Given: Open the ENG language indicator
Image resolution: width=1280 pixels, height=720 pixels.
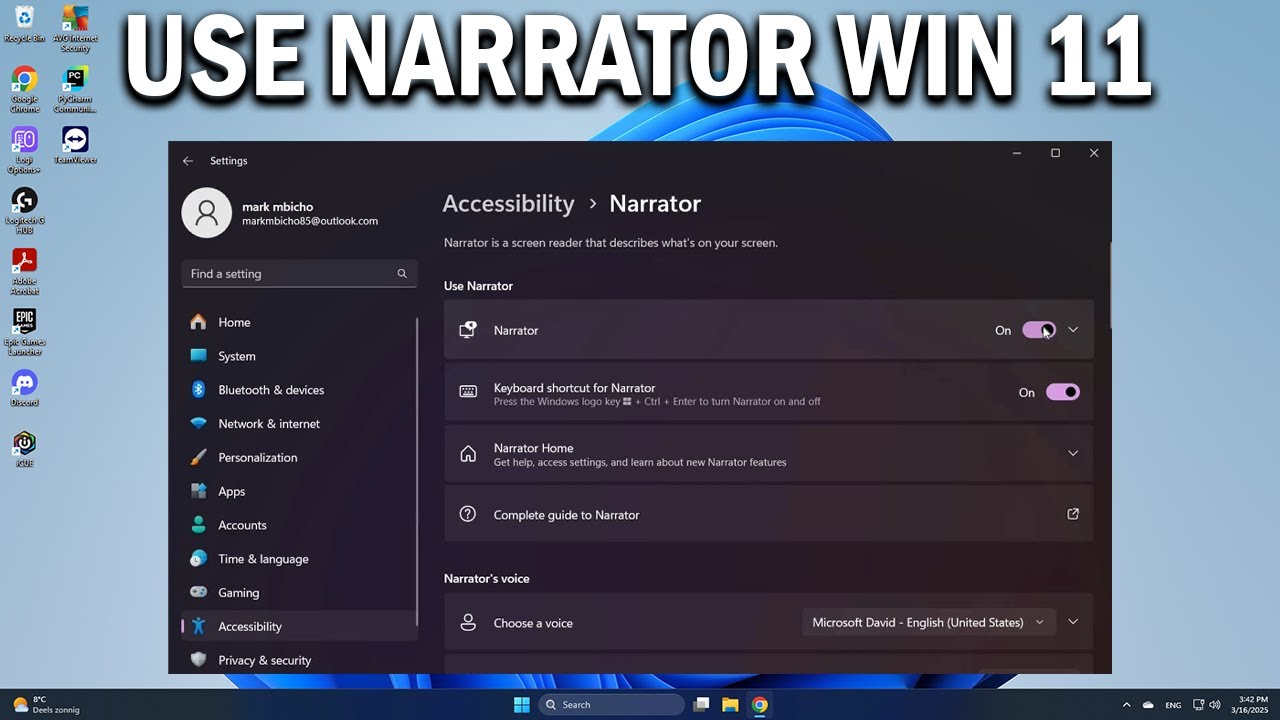Looking at the screenshot, I should pos(1173,705).
